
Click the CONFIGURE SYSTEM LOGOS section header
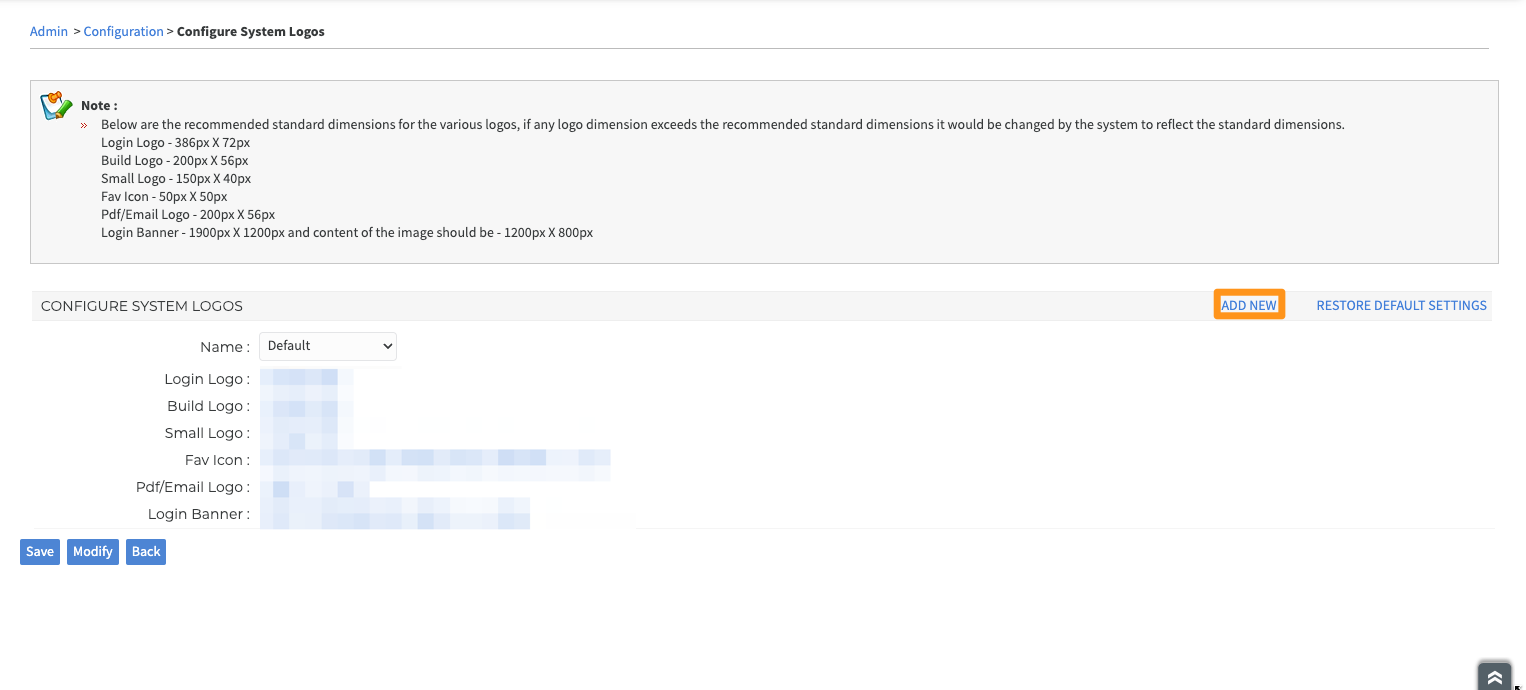click(142, 306)
